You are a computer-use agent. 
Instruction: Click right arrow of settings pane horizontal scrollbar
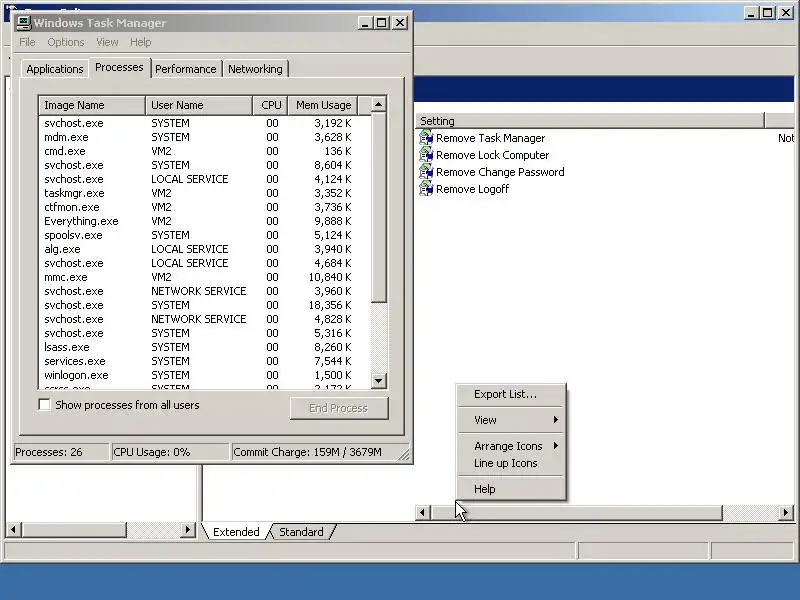(x=786, y=512)
